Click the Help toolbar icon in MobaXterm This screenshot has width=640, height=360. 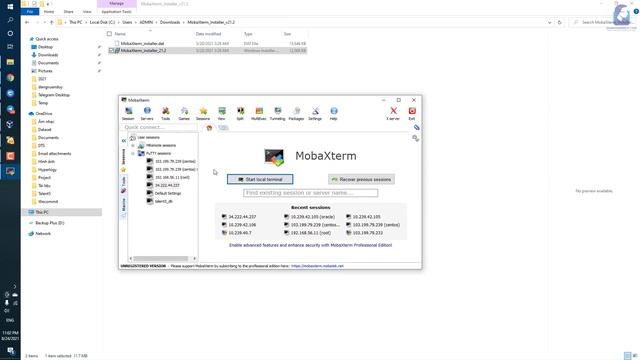tap(333, 113)
